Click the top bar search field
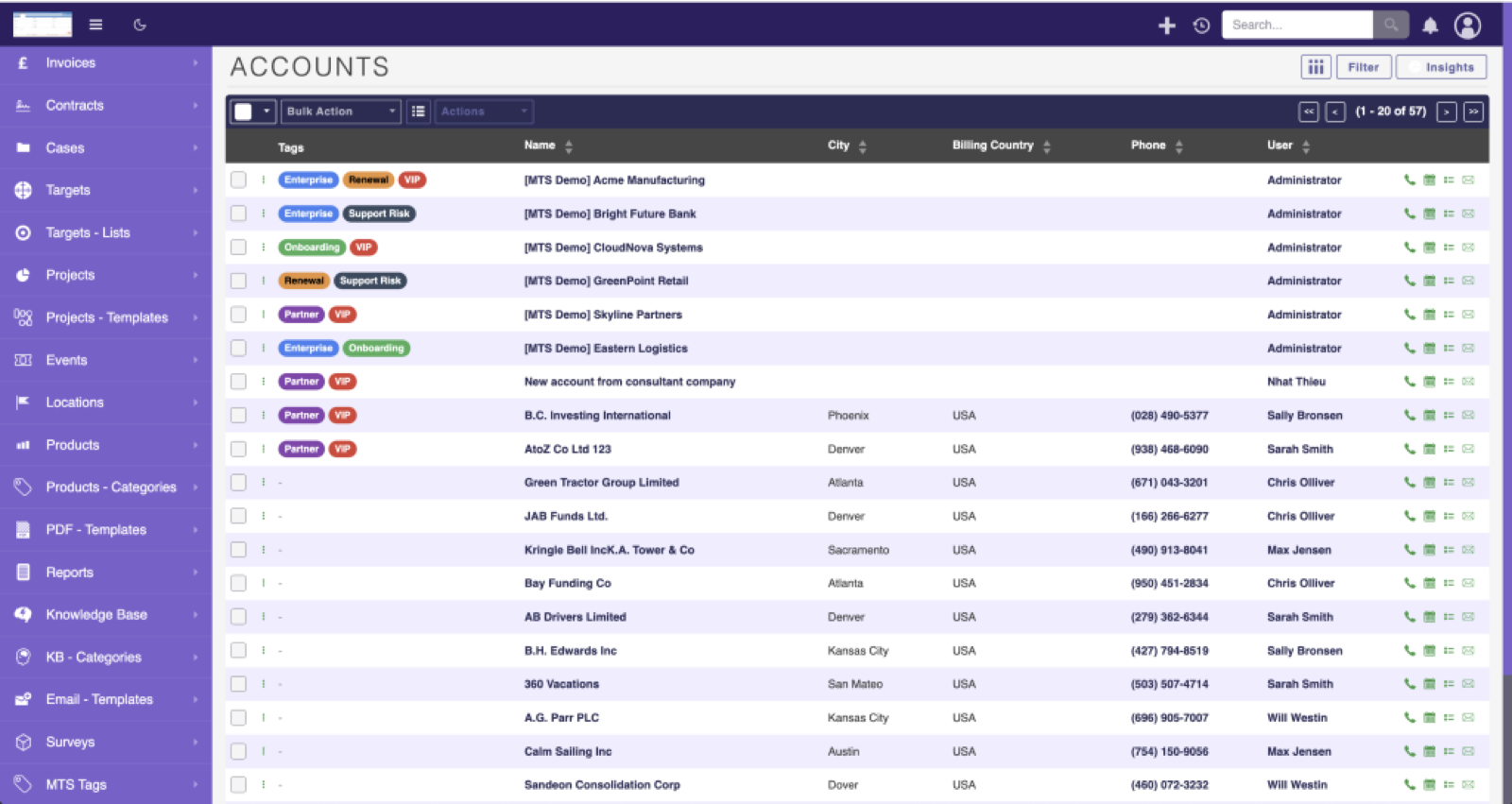 pos(1297,26)
